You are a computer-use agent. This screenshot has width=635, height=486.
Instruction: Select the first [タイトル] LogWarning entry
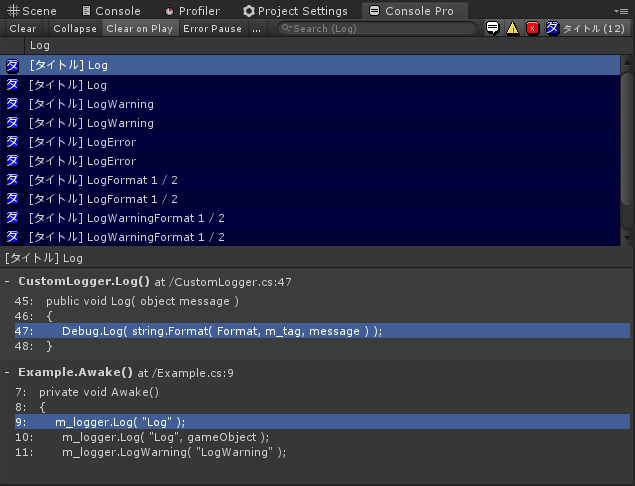point(310,104)
